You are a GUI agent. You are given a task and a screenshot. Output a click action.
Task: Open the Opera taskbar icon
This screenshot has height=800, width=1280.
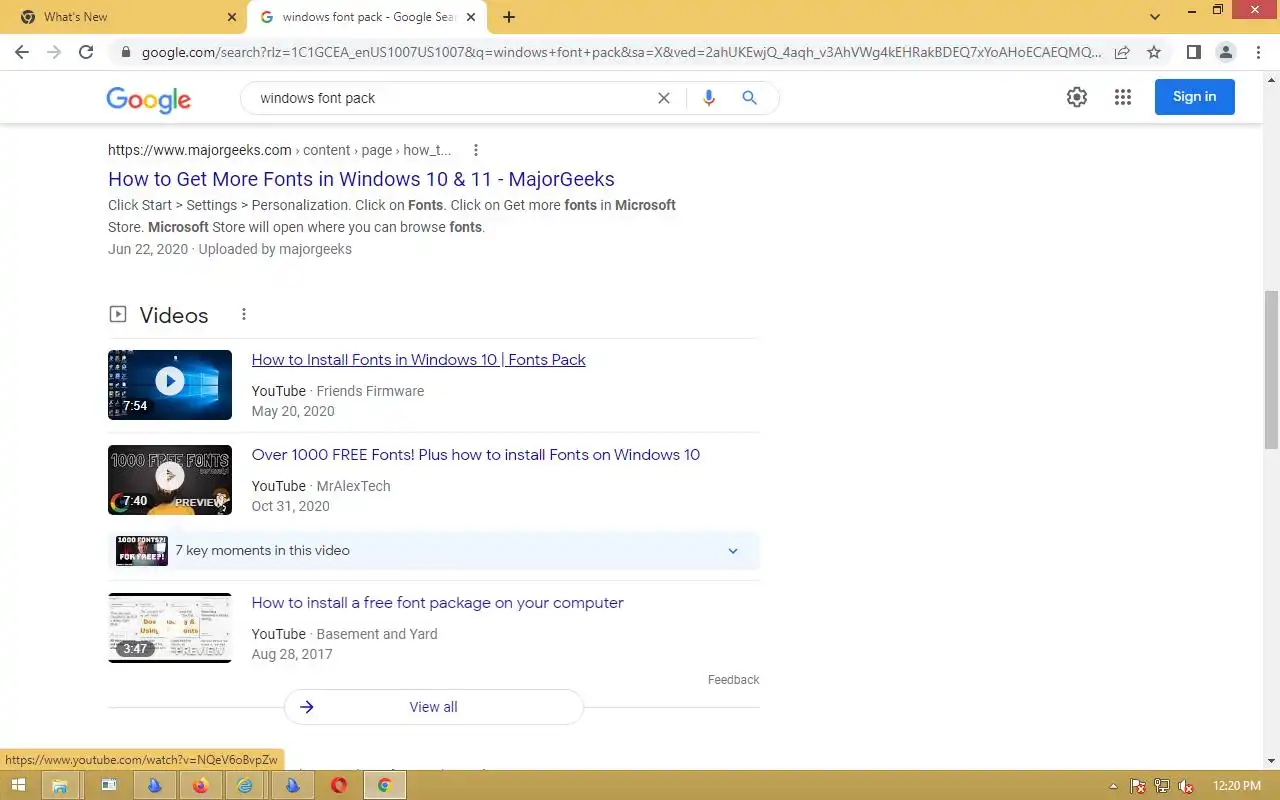(x=339, y=786)
